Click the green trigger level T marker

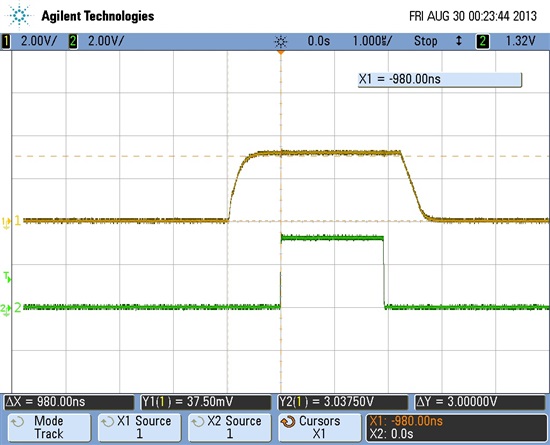[7, 277]
